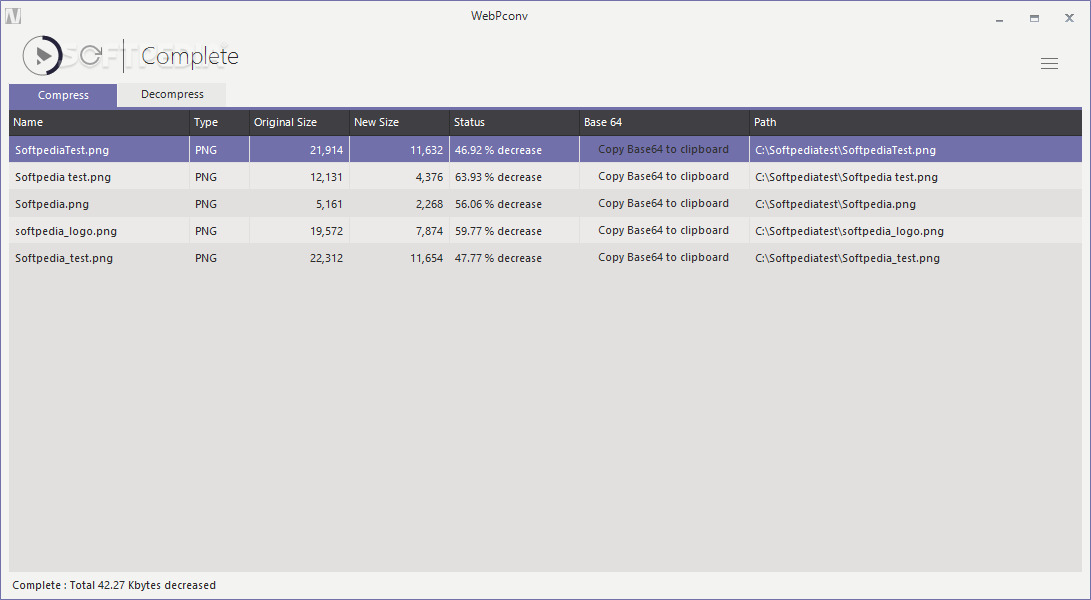Click the circular play/start conversion icon
This screenshot has height=600, width=1091.
coord(42,56)
